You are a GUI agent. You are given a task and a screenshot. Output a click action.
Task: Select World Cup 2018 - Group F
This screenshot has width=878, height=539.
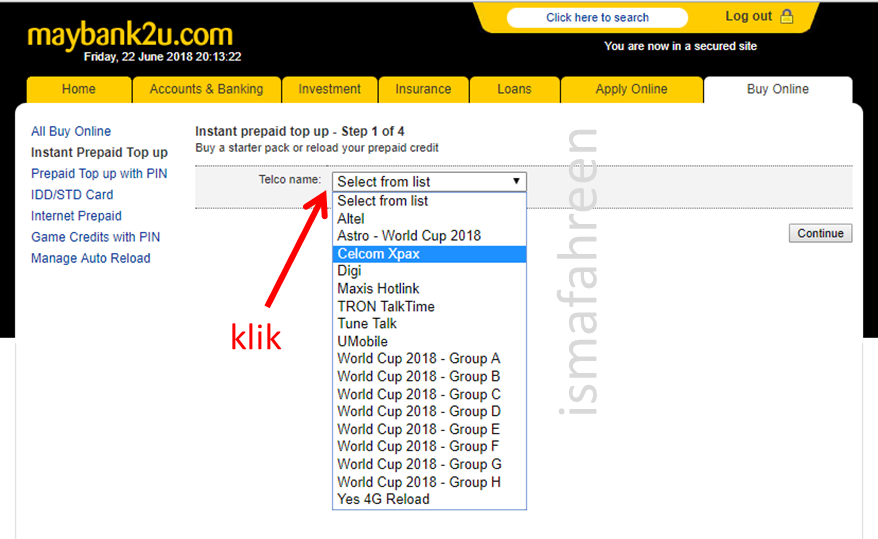click(429, 447)
